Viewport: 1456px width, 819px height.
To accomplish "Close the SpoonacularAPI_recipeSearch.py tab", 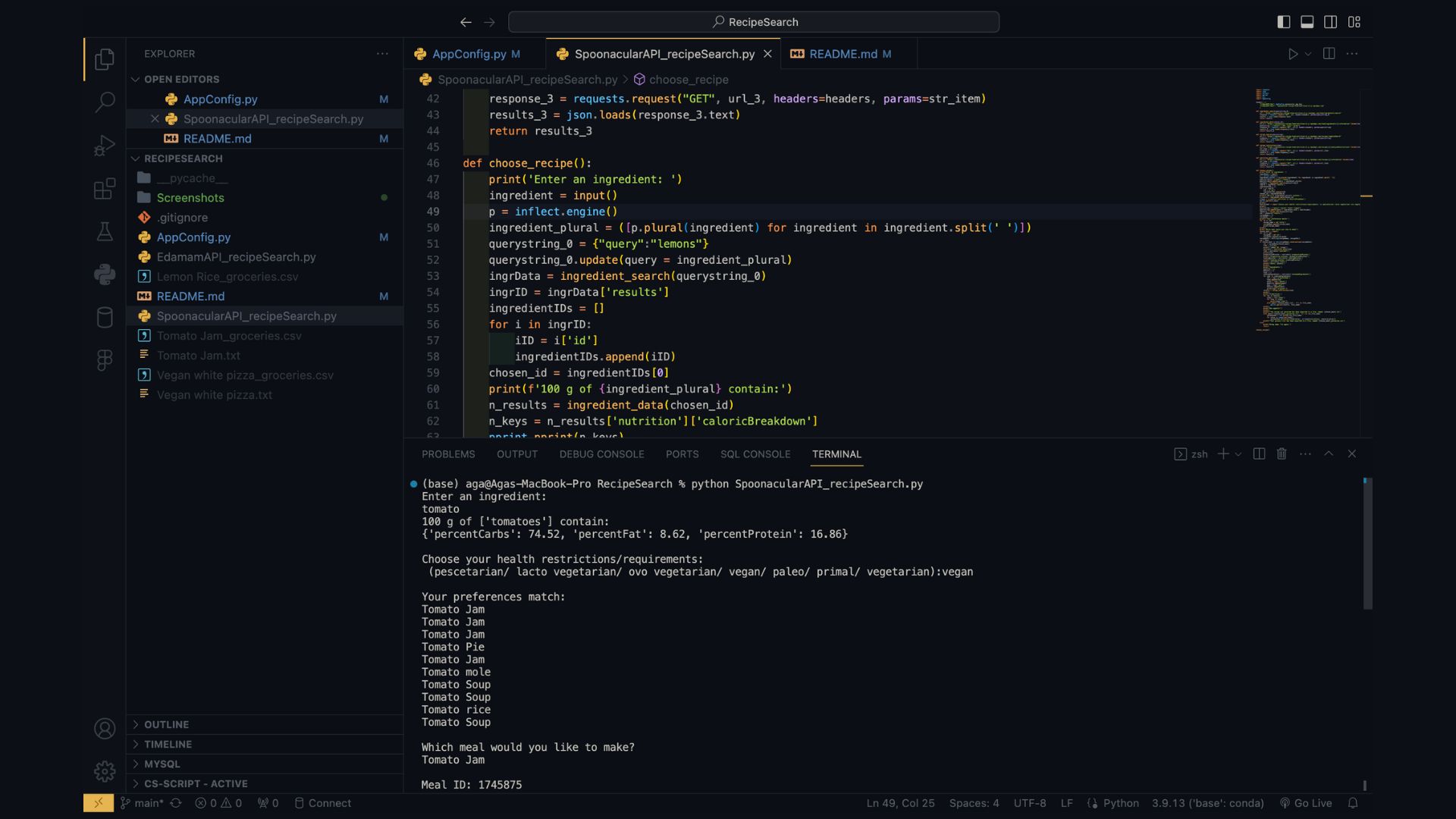I will tap(767, 54).
